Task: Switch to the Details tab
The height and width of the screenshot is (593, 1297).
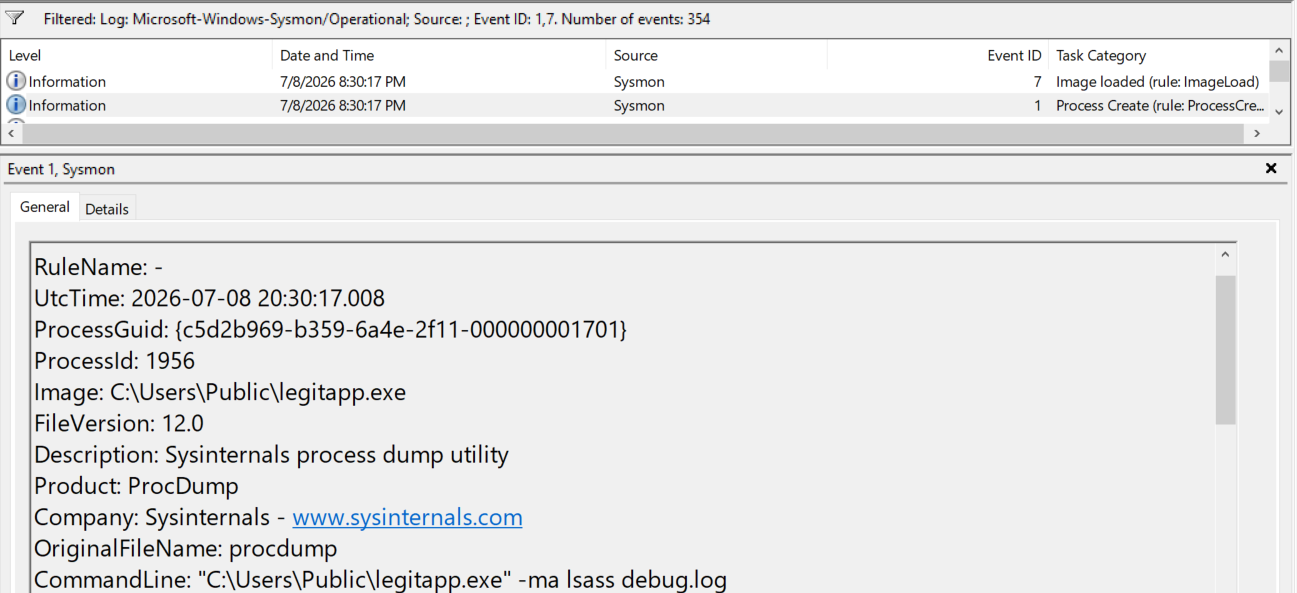Action: click(107, 209)
